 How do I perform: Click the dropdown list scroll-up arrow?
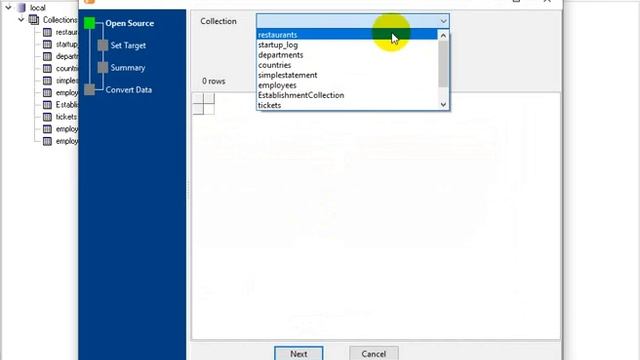point(443,36)
